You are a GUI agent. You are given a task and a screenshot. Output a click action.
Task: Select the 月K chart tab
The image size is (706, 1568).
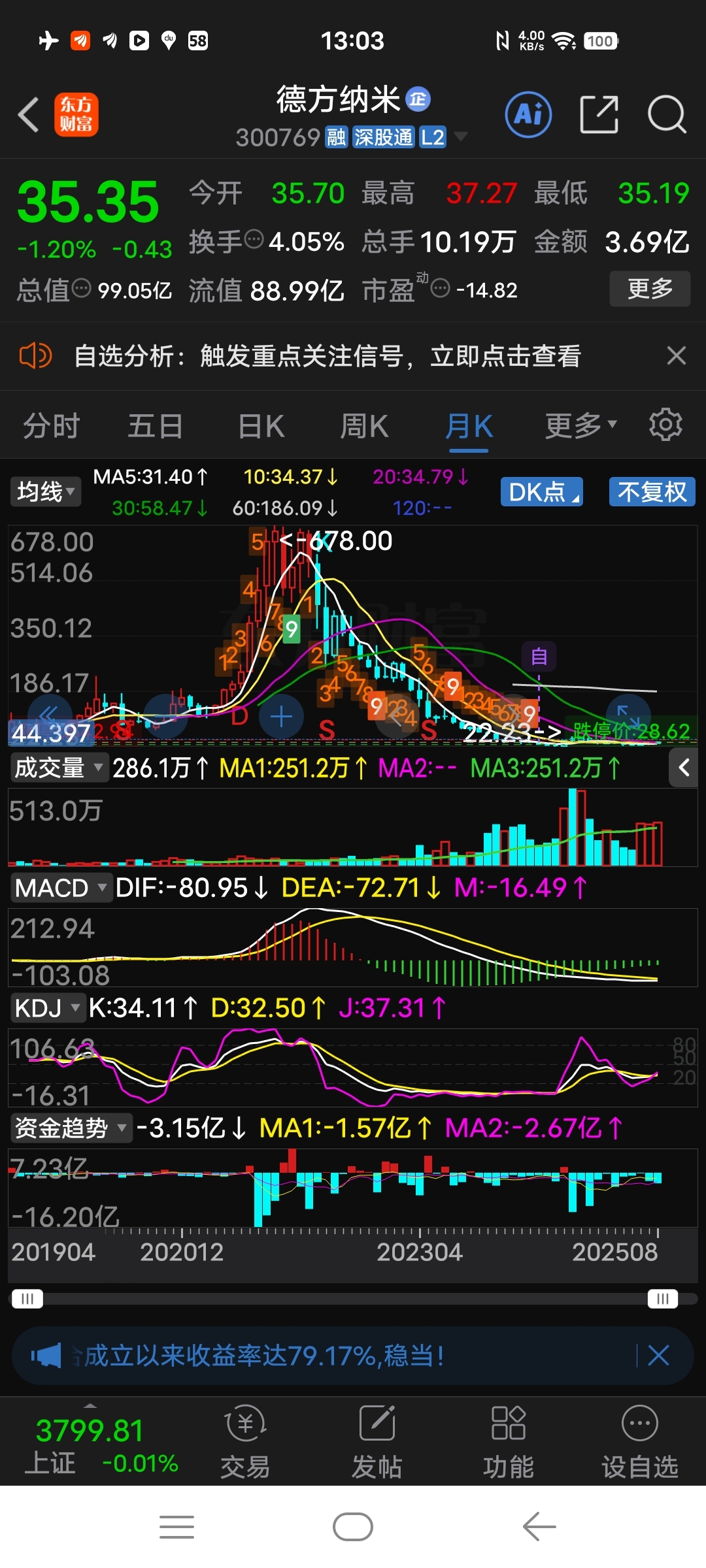(x=469, y=426)
